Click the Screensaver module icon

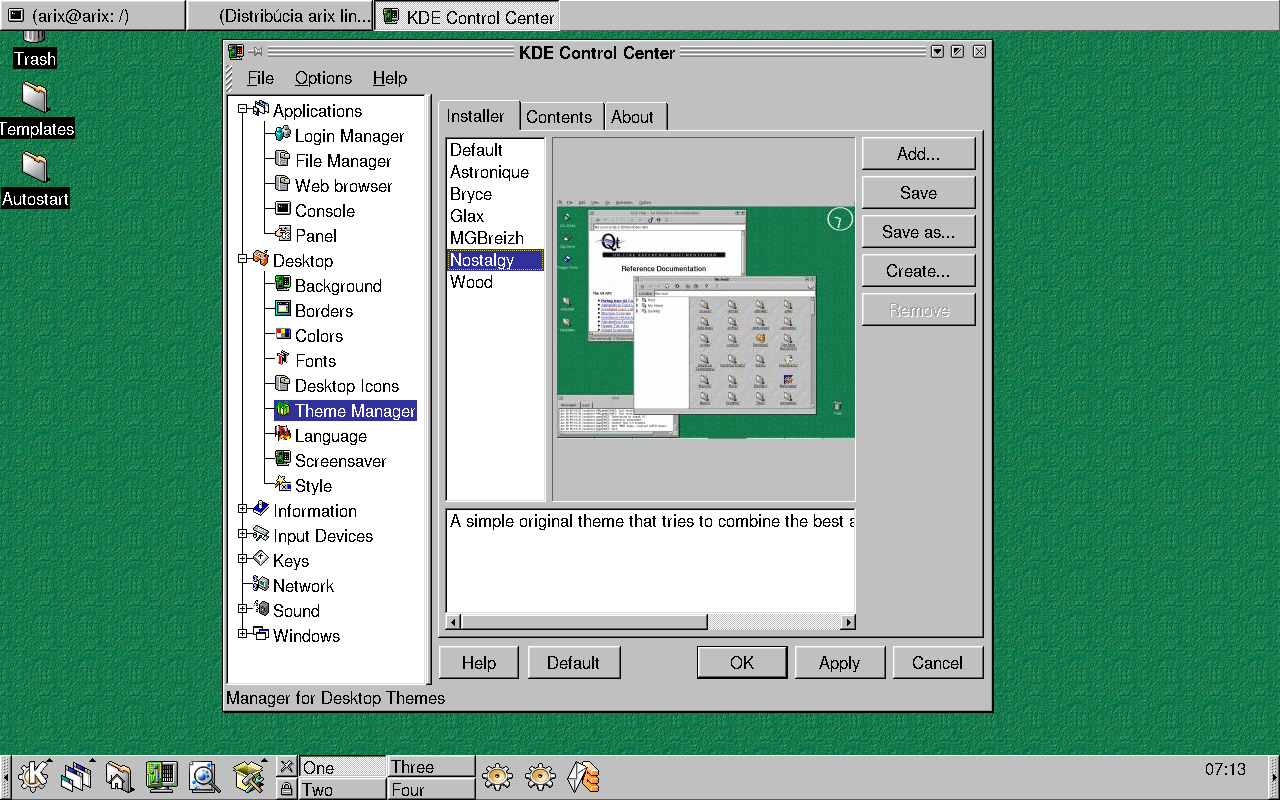[x=283, y=460]
